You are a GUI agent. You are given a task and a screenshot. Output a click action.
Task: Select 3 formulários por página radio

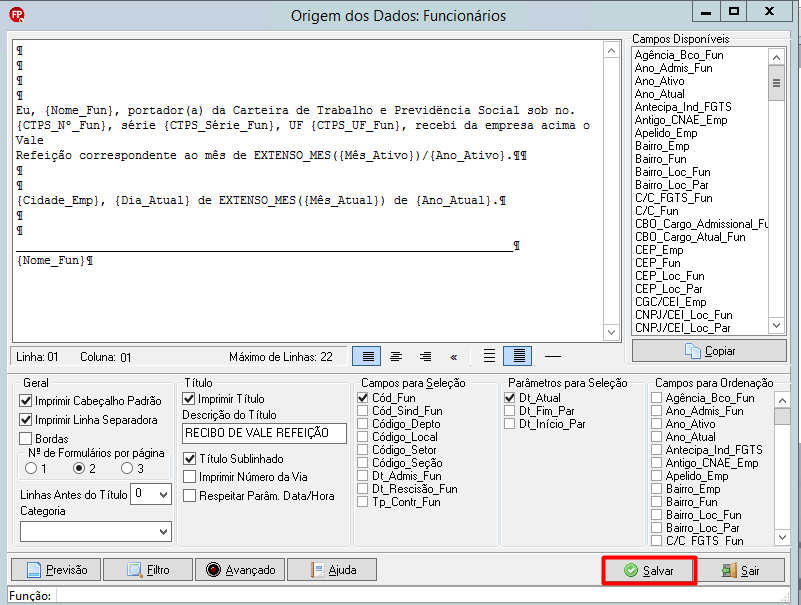pyautogui.click(x=132, y=468)
